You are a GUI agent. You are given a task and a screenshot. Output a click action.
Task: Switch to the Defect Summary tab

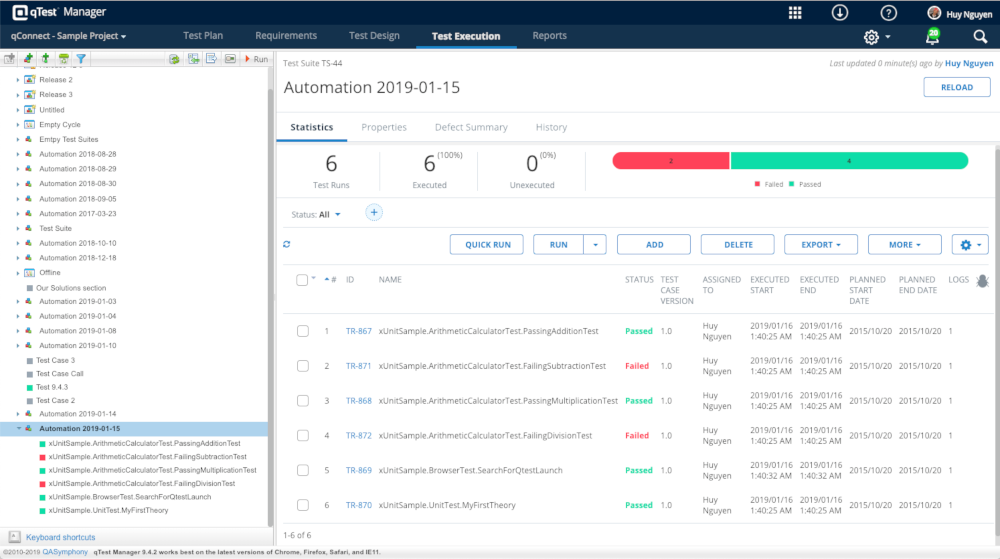click(471, 127)
